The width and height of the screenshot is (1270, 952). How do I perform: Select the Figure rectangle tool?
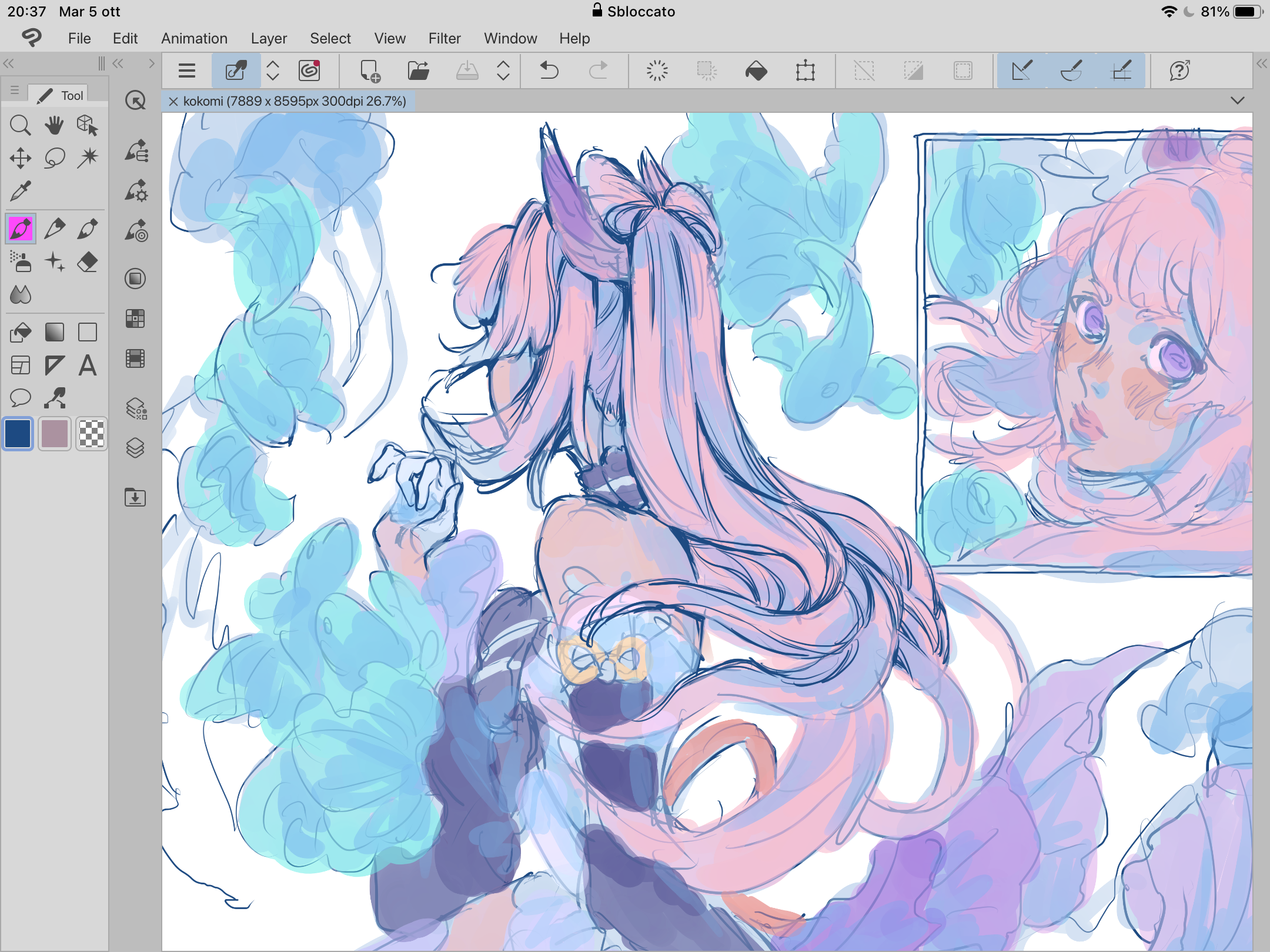[x=88, y=332]
